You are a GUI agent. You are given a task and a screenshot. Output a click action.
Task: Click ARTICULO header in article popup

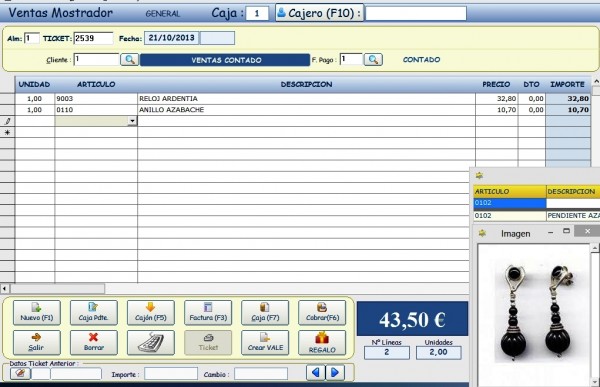510,191
